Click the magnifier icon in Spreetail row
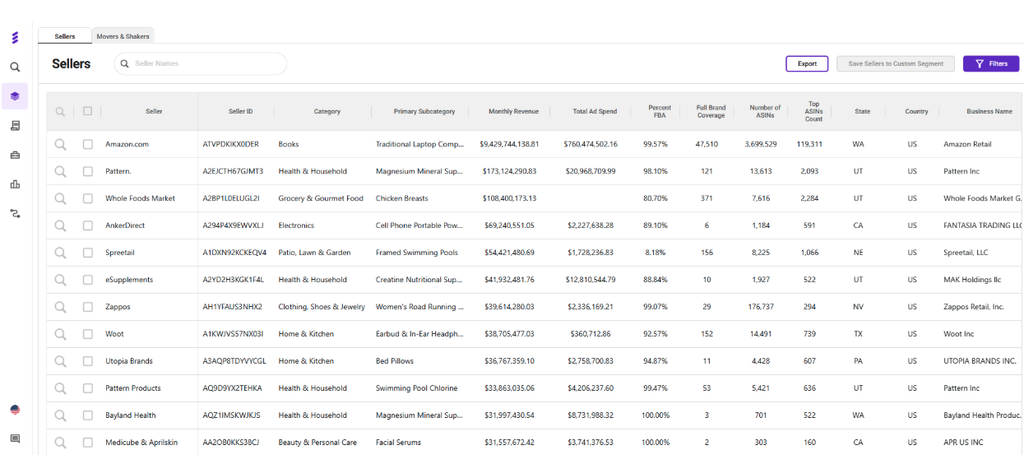1024x455 pixels. (60, 253)
